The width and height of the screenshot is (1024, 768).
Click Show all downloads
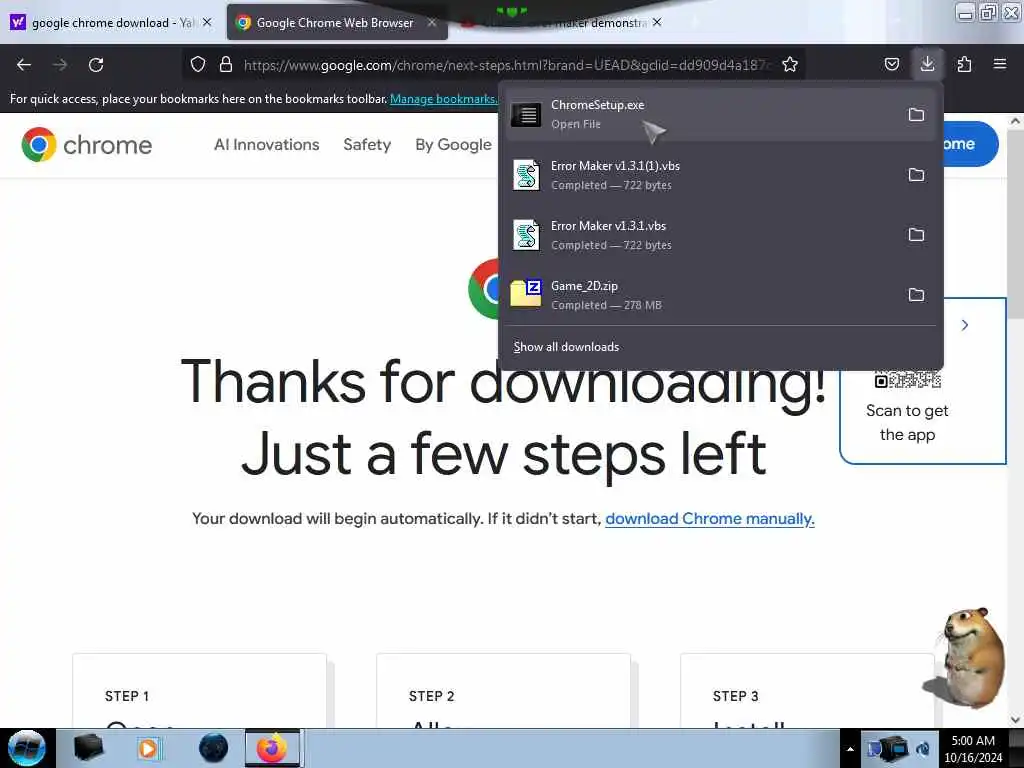click(566, 347)
